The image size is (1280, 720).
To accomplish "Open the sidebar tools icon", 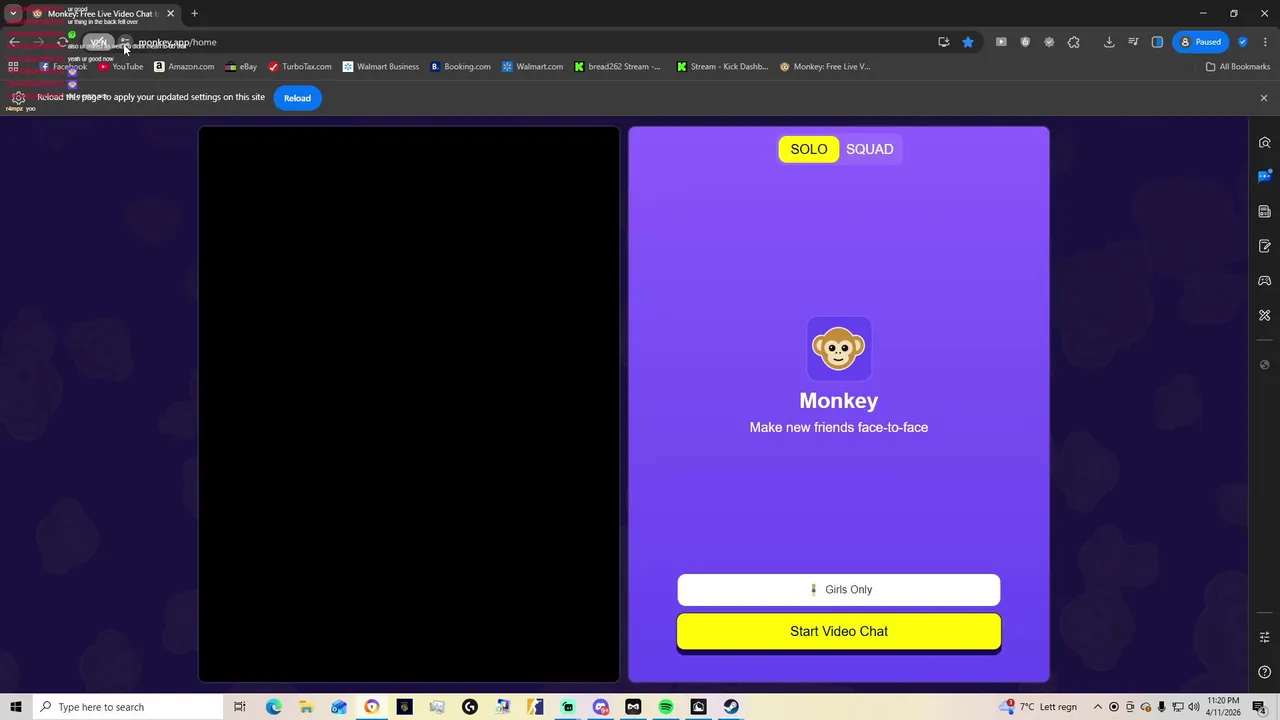I will tap(1265, 315).
